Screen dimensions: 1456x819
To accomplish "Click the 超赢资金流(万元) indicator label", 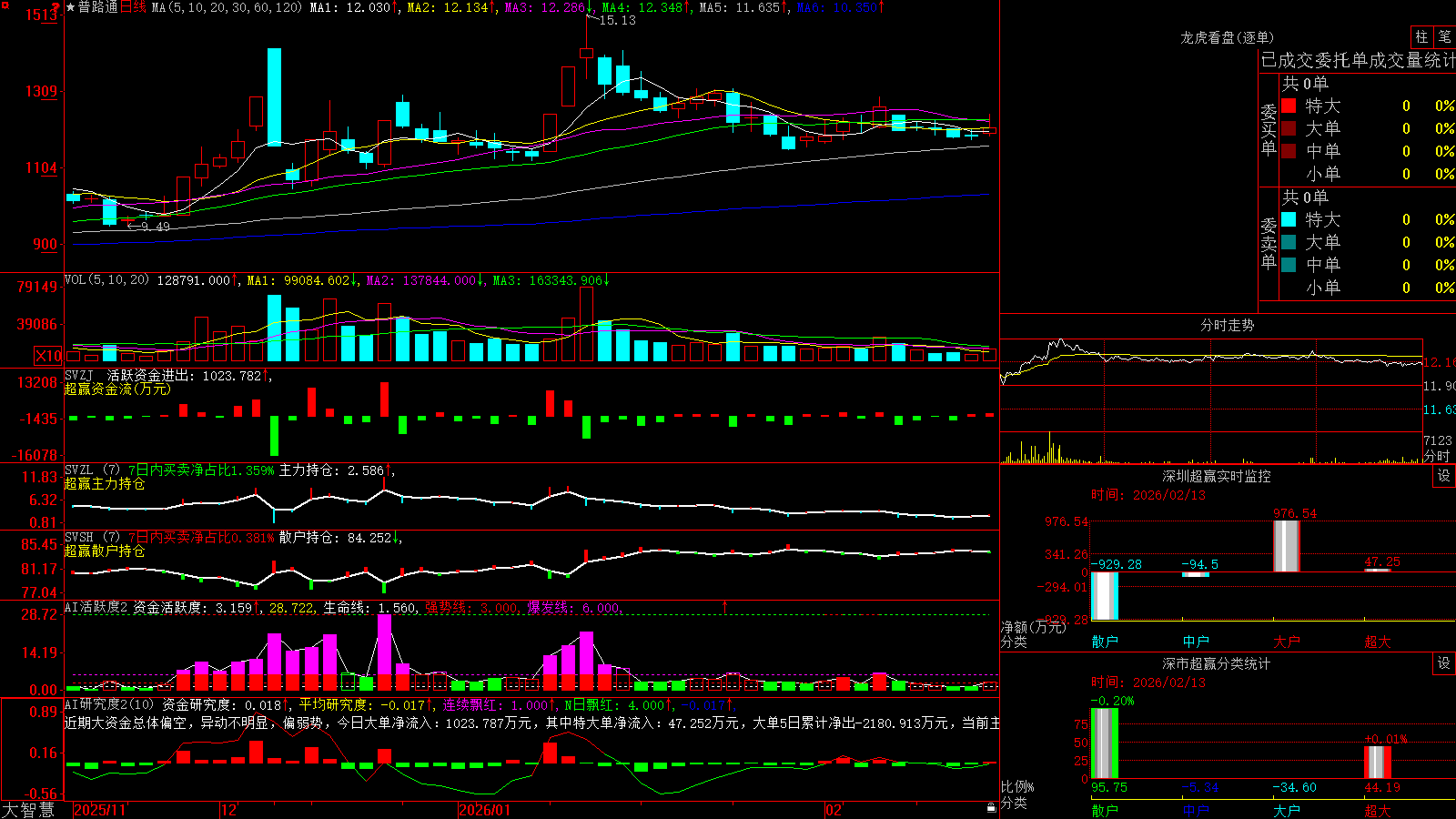I will (117, 389).
